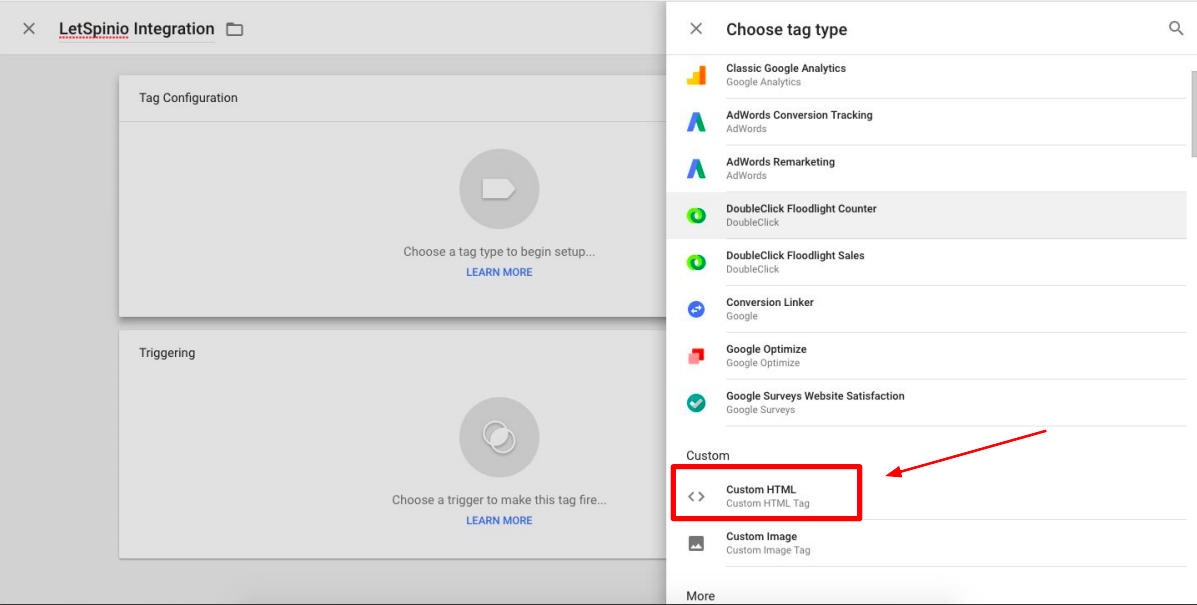Click the AdWords Conversion Tracking icon
This screenshot has height=605, width=1197.
tap(696, 121)
